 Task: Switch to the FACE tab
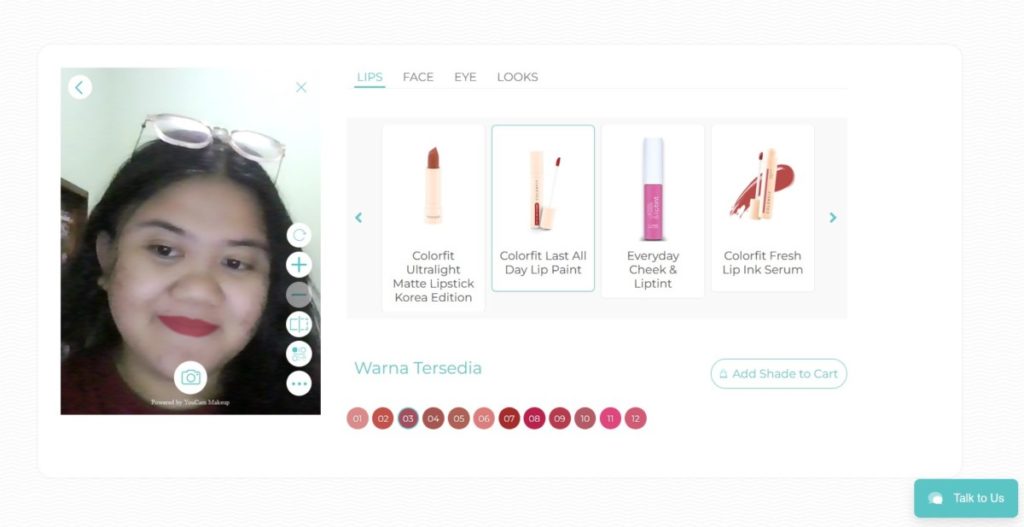click(x=418, y=77)
